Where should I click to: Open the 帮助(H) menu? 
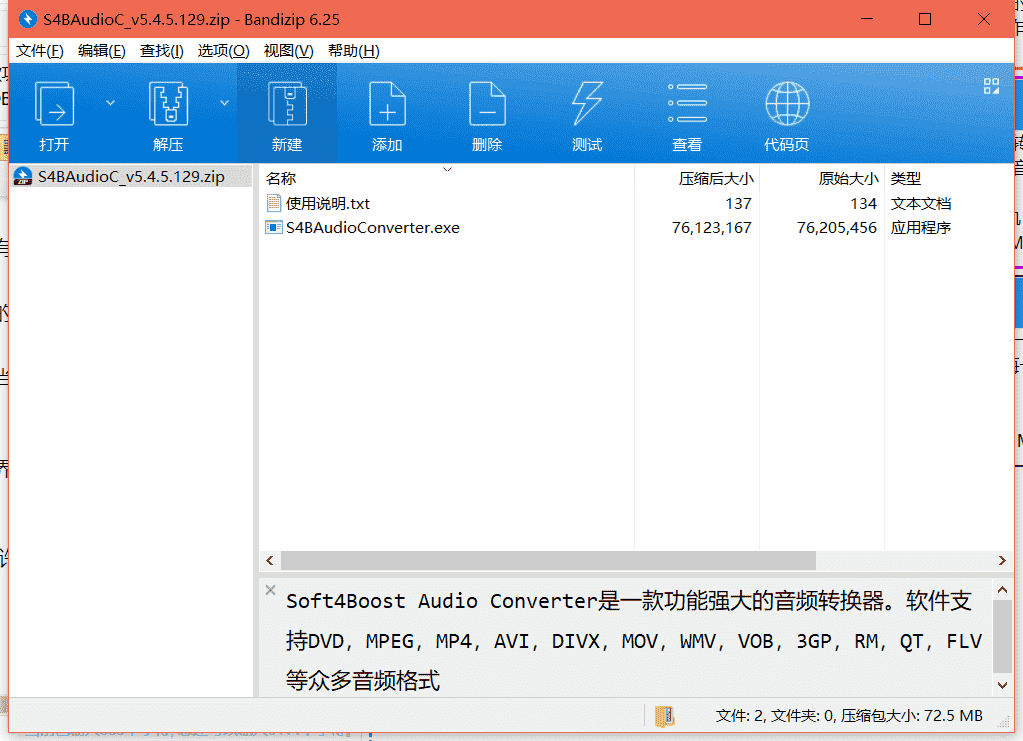click(x=354, y=51)
